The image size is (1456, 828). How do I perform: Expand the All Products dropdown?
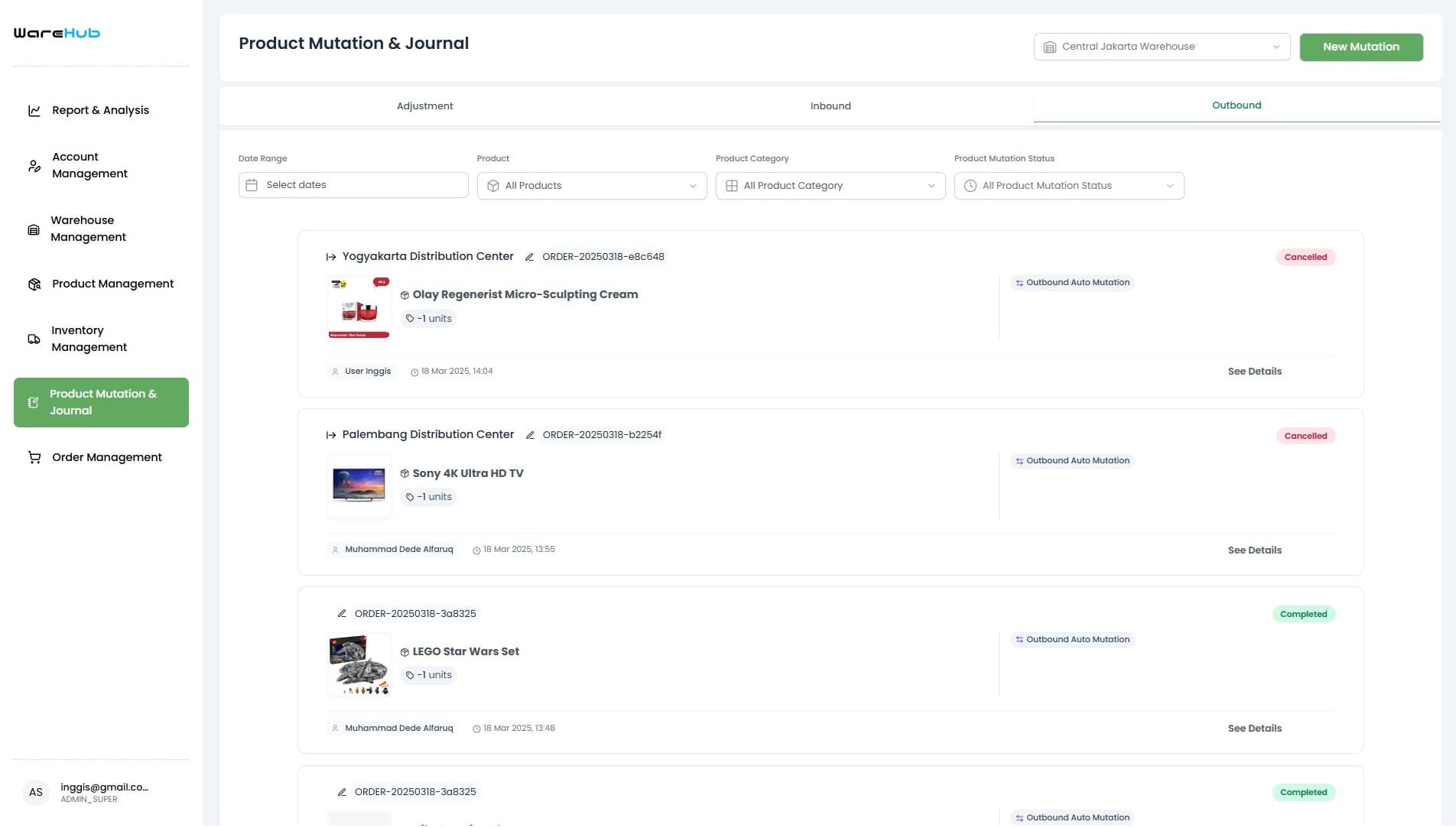590,185
